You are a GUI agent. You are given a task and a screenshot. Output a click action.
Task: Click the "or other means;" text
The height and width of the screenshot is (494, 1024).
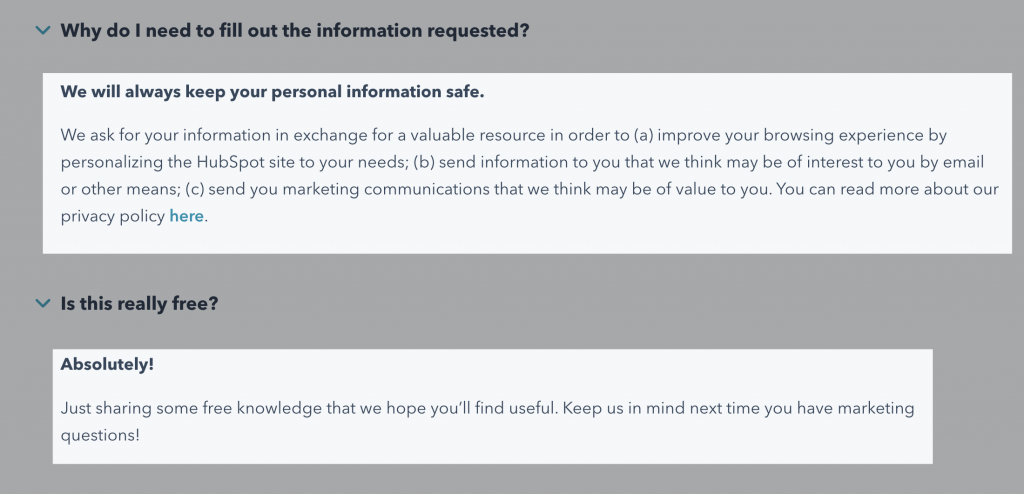tap(120, 189)
